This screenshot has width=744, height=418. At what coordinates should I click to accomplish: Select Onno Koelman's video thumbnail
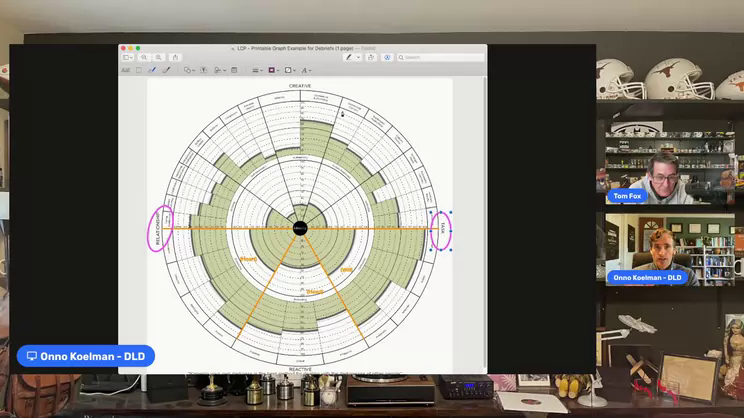point(670,250)
